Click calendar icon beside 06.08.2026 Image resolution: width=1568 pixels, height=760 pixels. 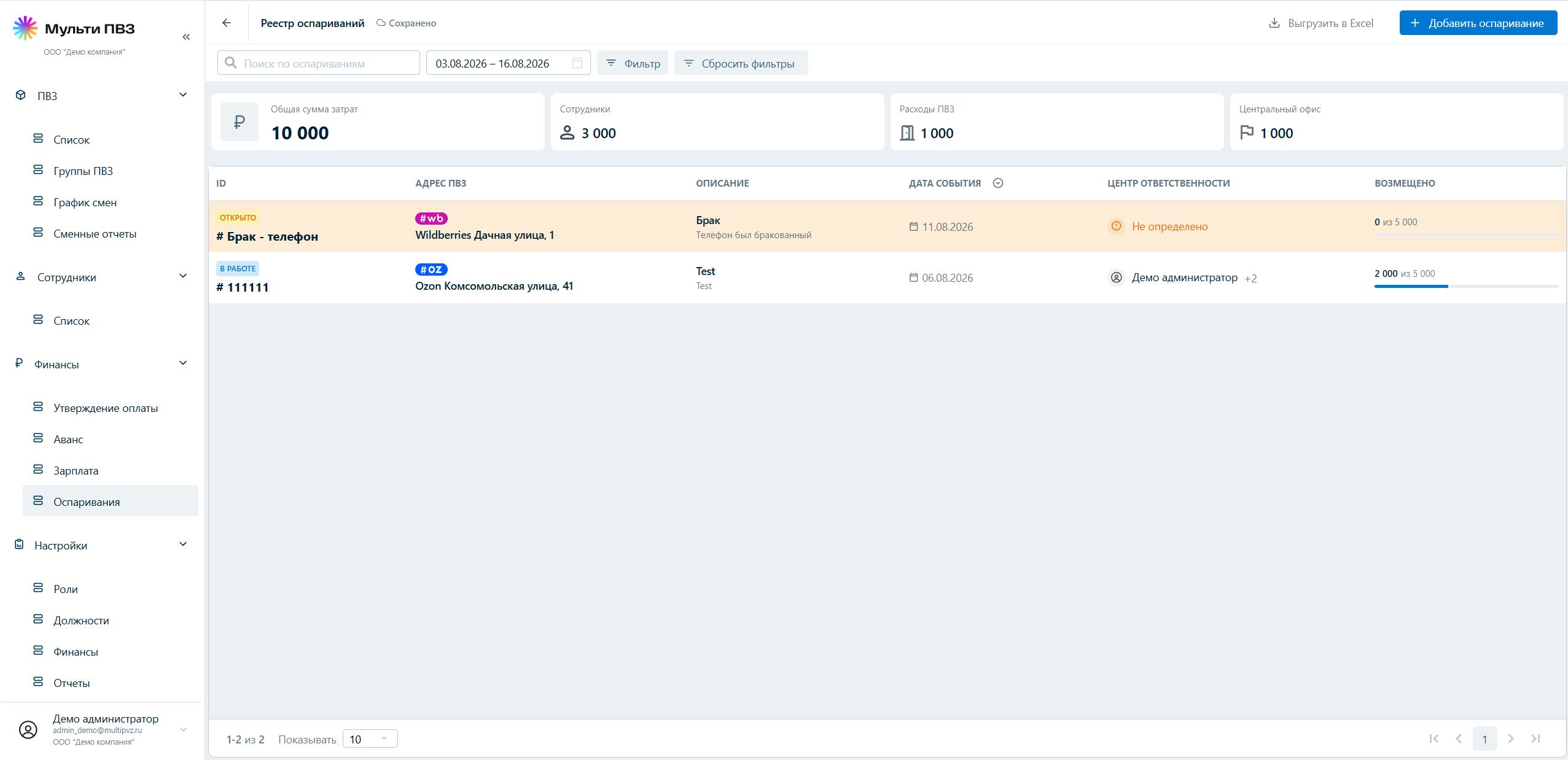pyautogui.click(x=913, y=277)
